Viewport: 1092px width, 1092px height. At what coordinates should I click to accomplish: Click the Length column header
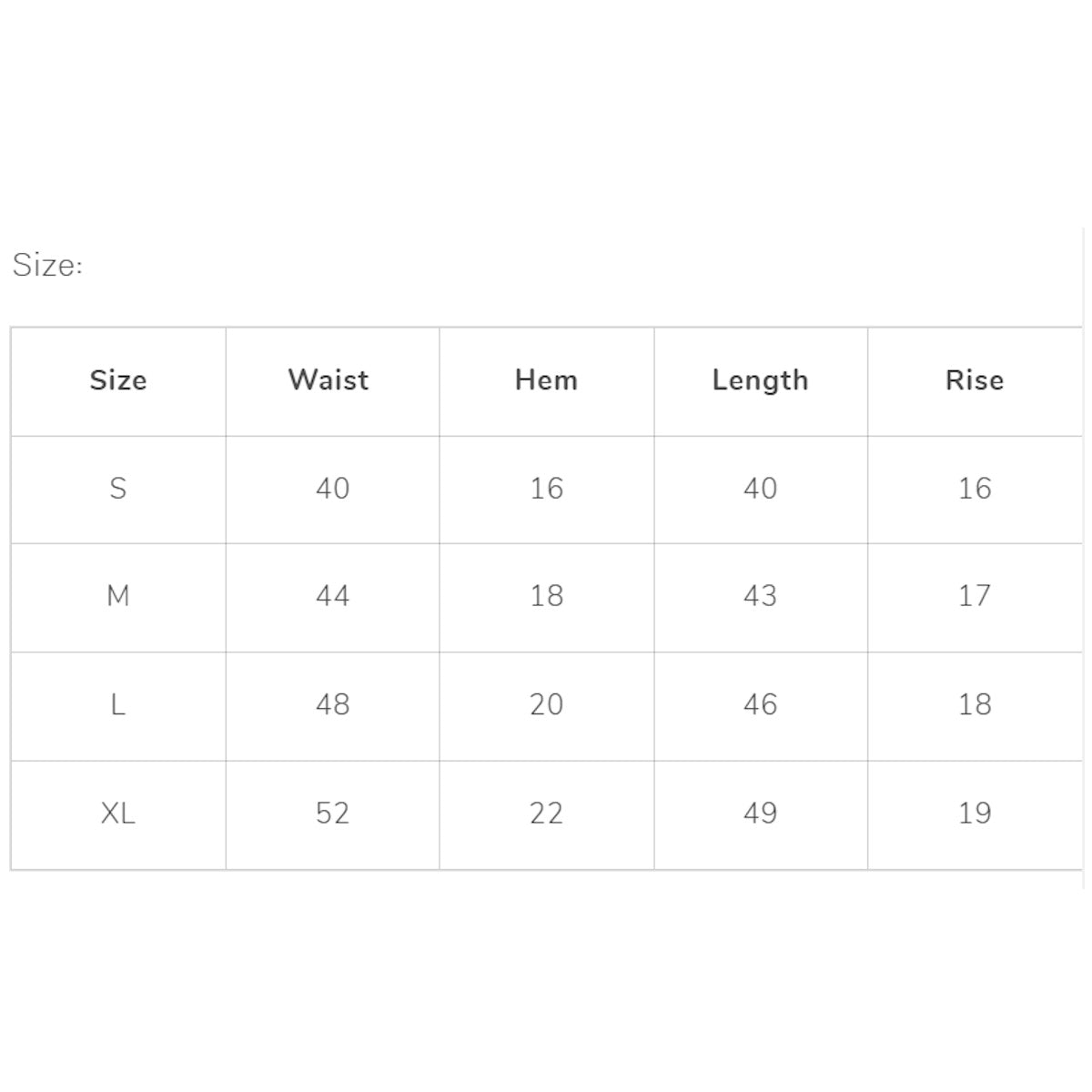coord(760,379)
